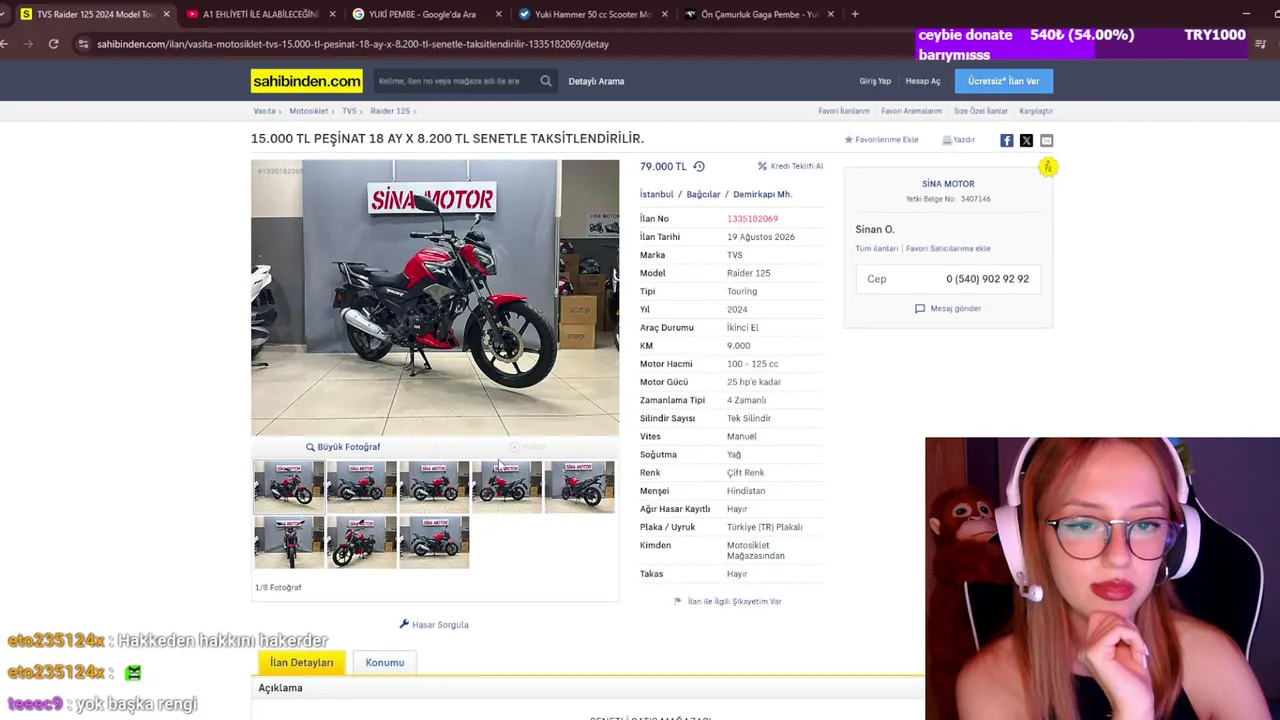Click the search magnifier icon
1280x720 pixels.
(x=546, y=81)
